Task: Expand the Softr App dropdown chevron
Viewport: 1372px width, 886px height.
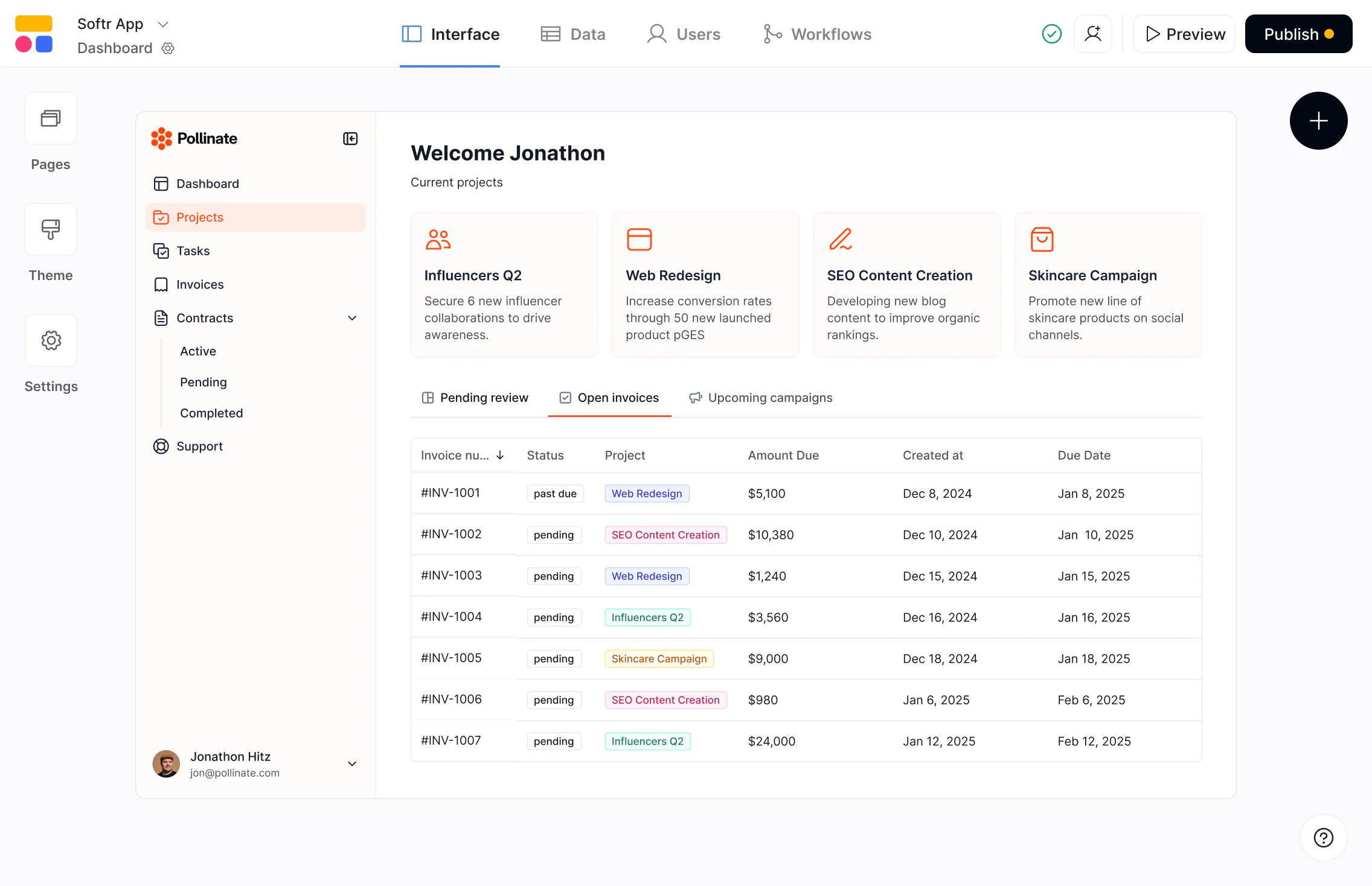Action: 162,24
